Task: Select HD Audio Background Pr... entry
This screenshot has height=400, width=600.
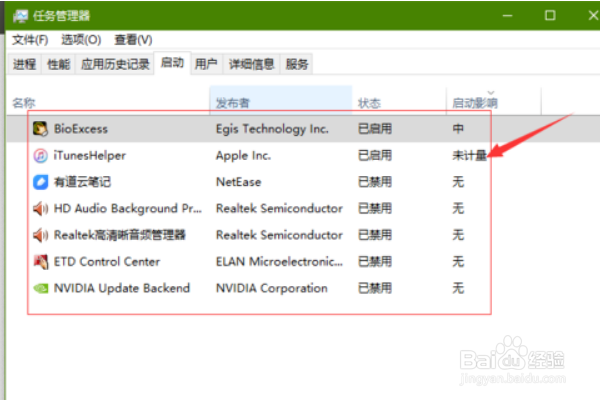Action: click(127, 209)
